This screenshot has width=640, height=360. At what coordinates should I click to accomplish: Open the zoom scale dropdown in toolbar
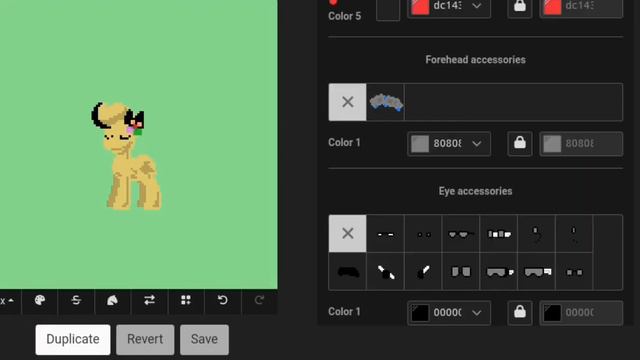[x=7, y=301]
